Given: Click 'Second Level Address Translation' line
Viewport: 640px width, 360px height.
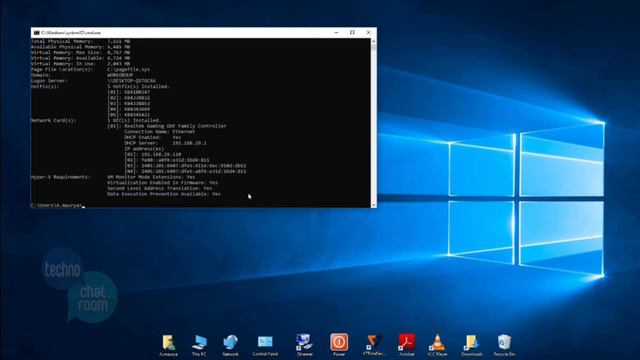Looking at the screenshot, I should (160, 189).
